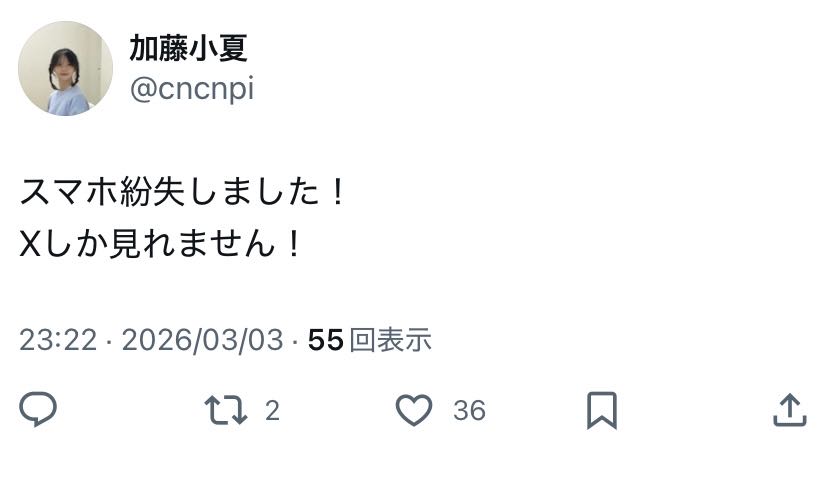The height and width of the screenshot is (491, 828).
Task: Click the word スマホ in the tweet
Action: tap(69, 192)
